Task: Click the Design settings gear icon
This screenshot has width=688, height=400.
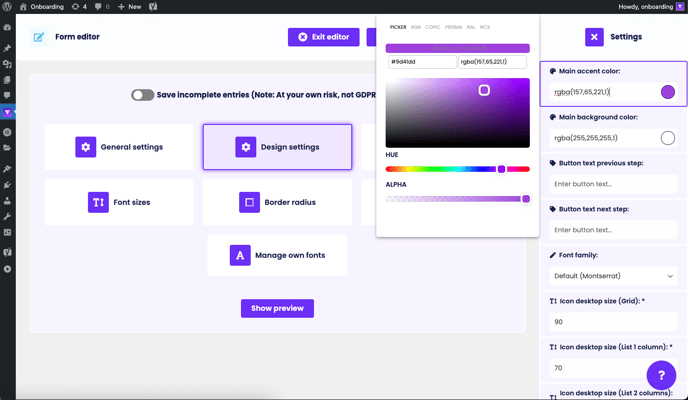Action: pyautogui.click(x=246, y=147)
